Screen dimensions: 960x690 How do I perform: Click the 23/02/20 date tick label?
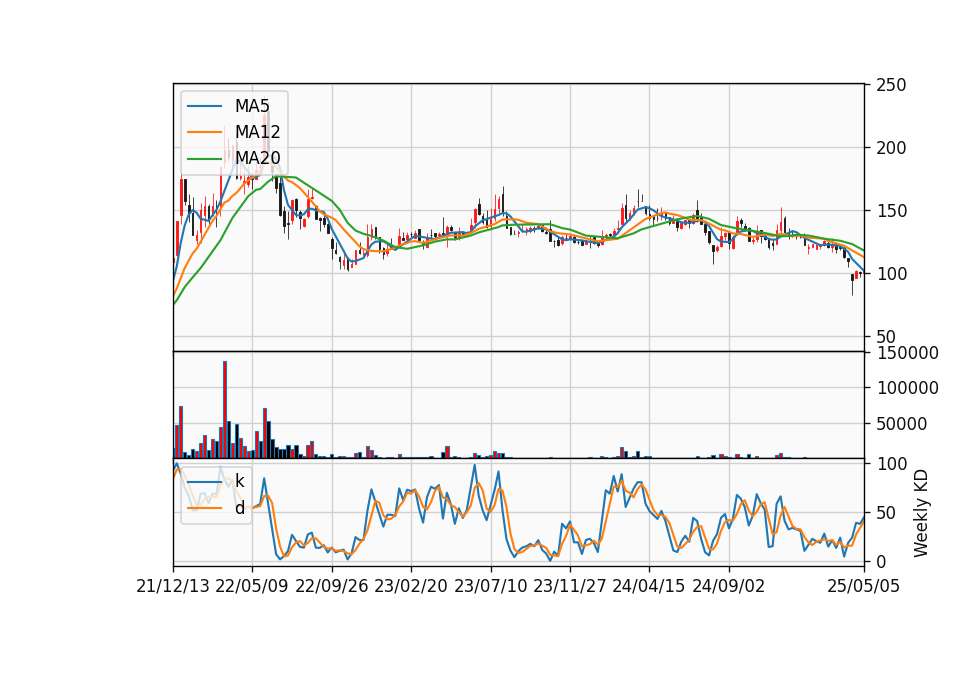coord(411,587)
